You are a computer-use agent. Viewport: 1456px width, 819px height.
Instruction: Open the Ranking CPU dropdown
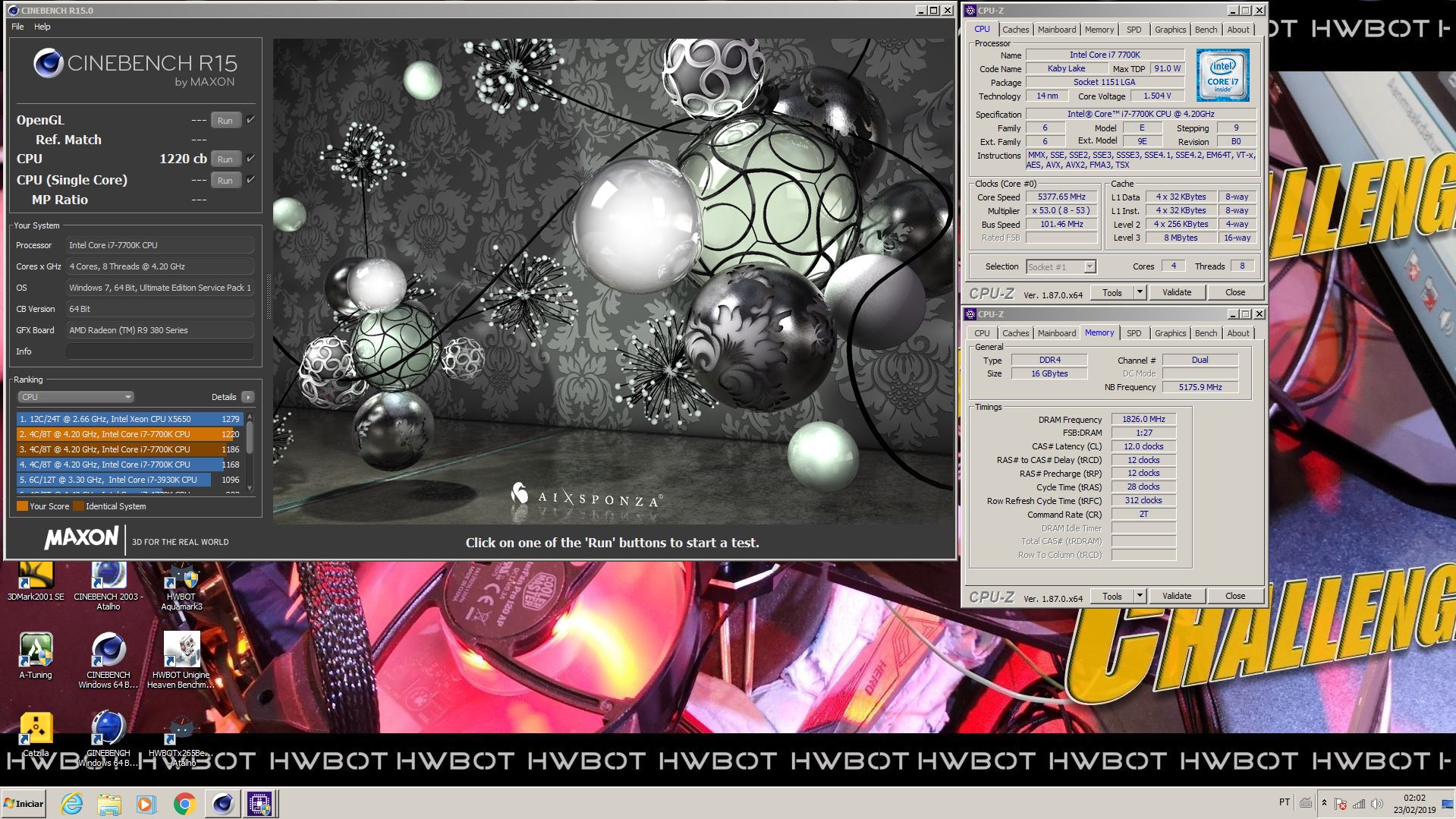tap(75, 397)
